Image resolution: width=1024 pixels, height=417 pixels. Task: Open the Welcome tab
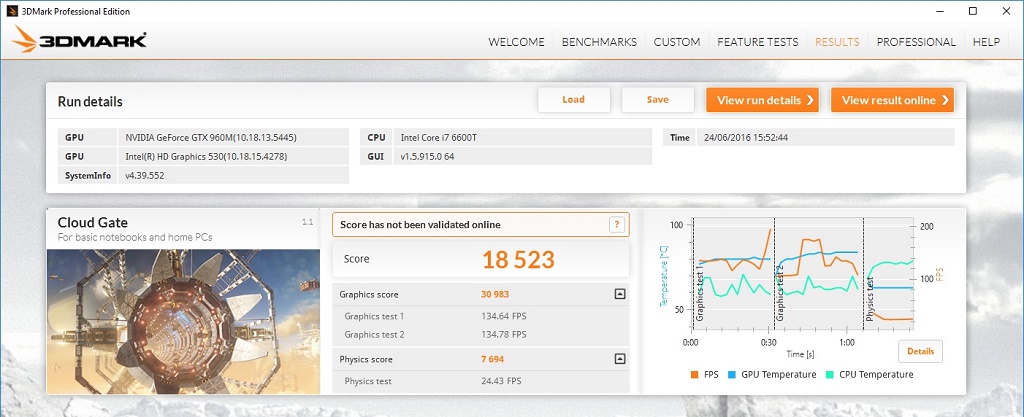click(516, 42)
